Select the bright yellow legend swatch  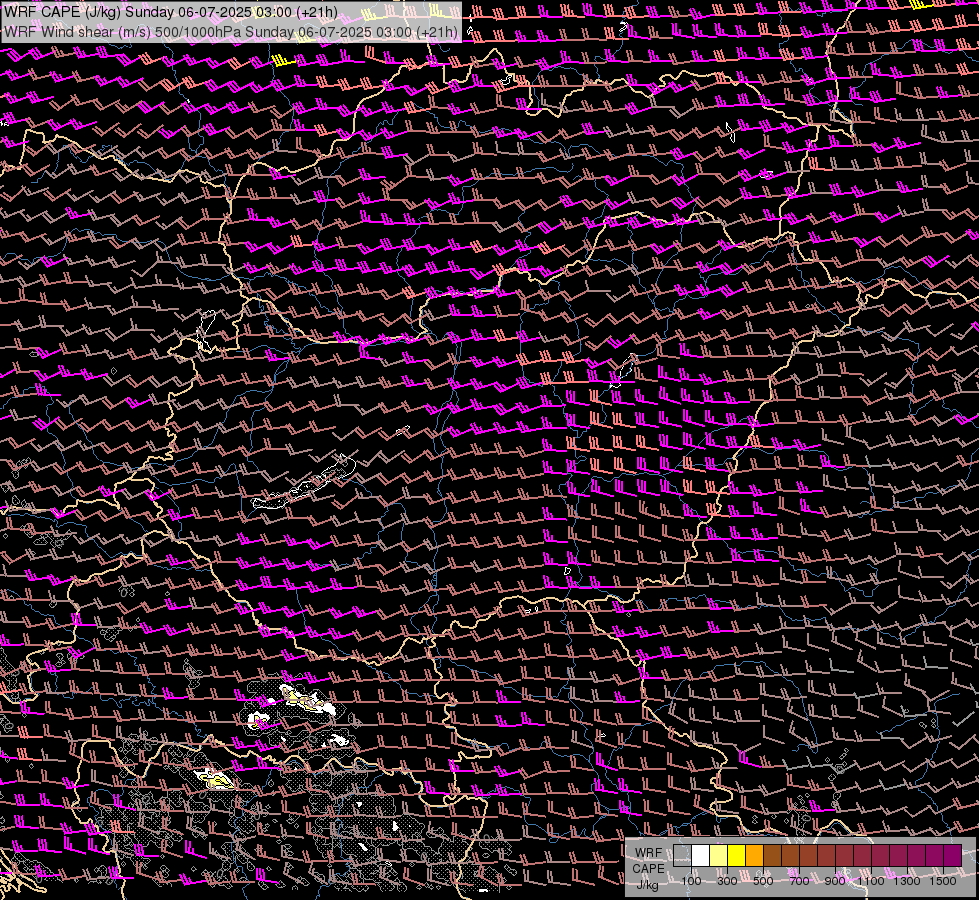point(737,856)
